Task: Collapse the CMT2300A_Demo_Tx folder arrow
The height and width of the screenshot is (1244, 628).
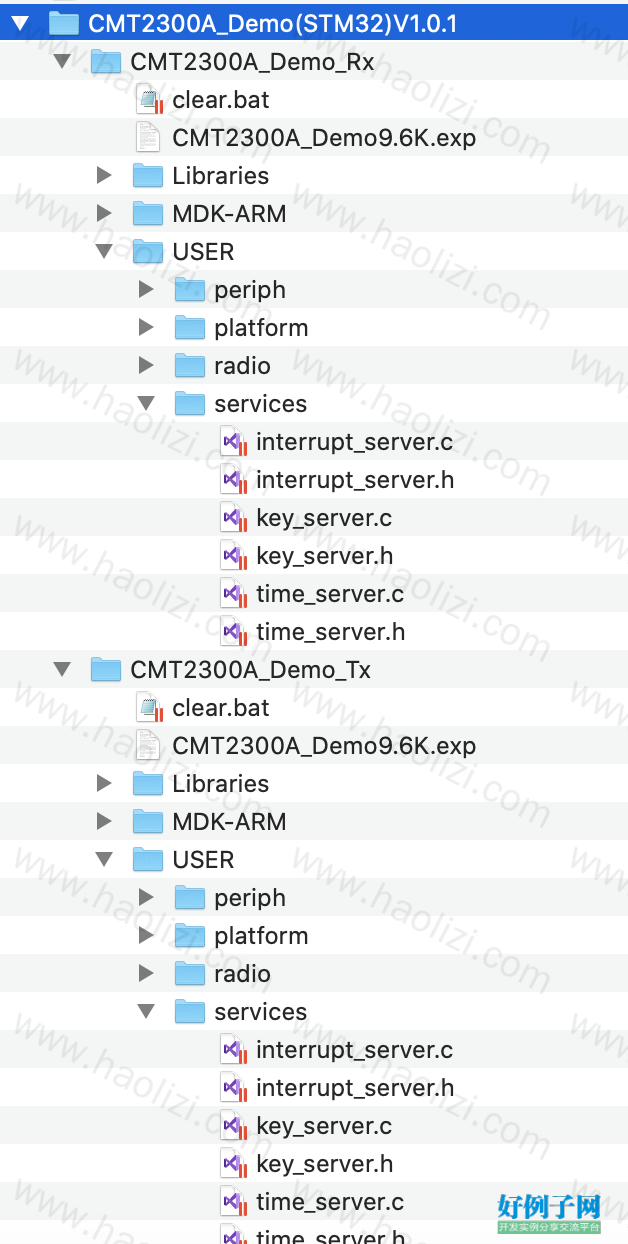Action: (62, 669)
